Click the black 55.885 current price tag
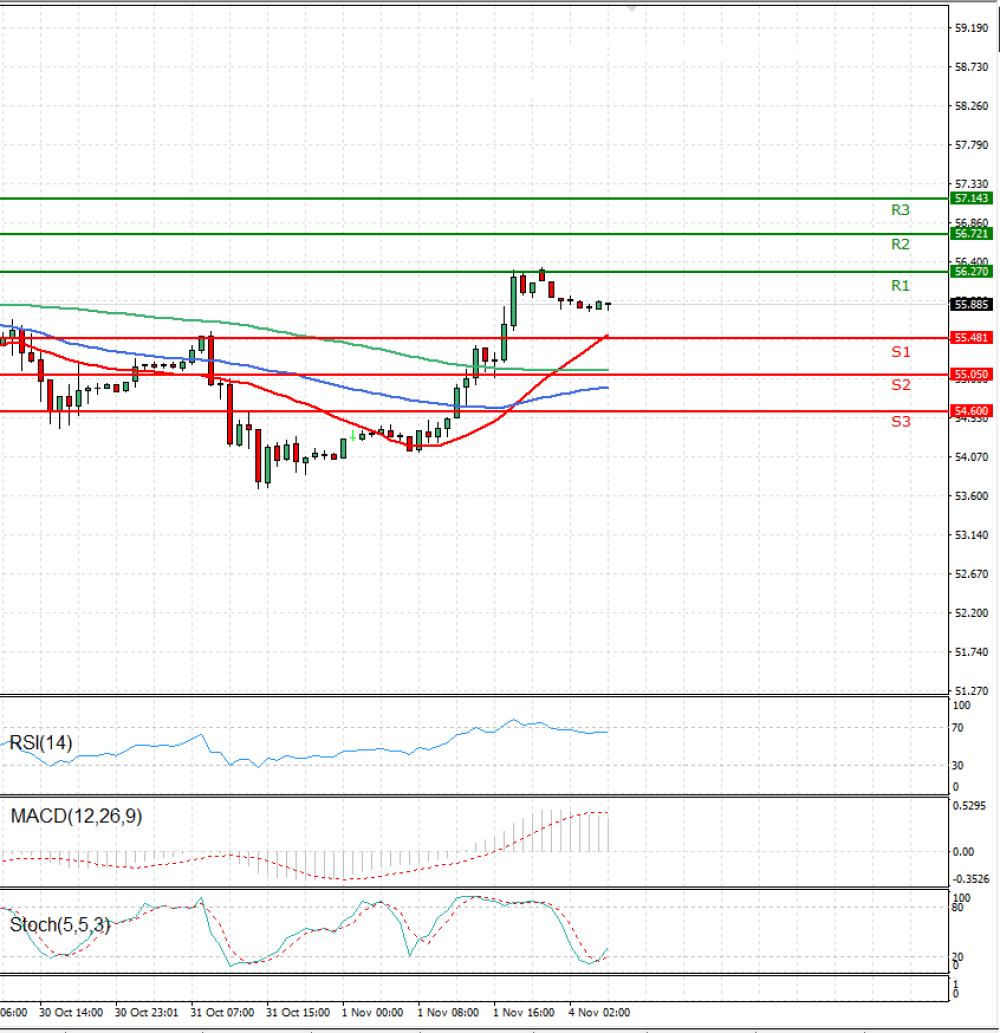The height and width of the screenshot is (1033, 1000). tap(971, 304)
